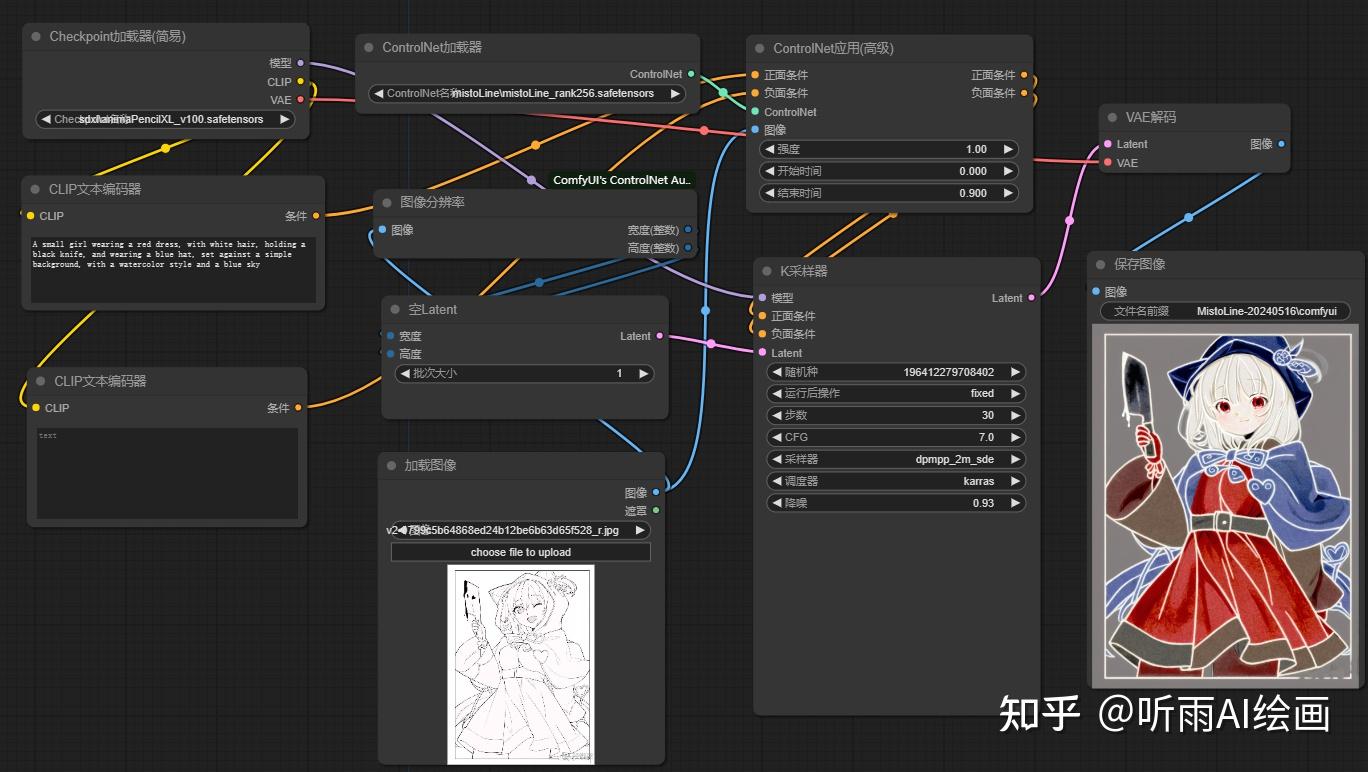Viewport: 1368px width, 772px height.
Task: Click the collapse dot on 图像分辨率 node
Action: [388, 201]
